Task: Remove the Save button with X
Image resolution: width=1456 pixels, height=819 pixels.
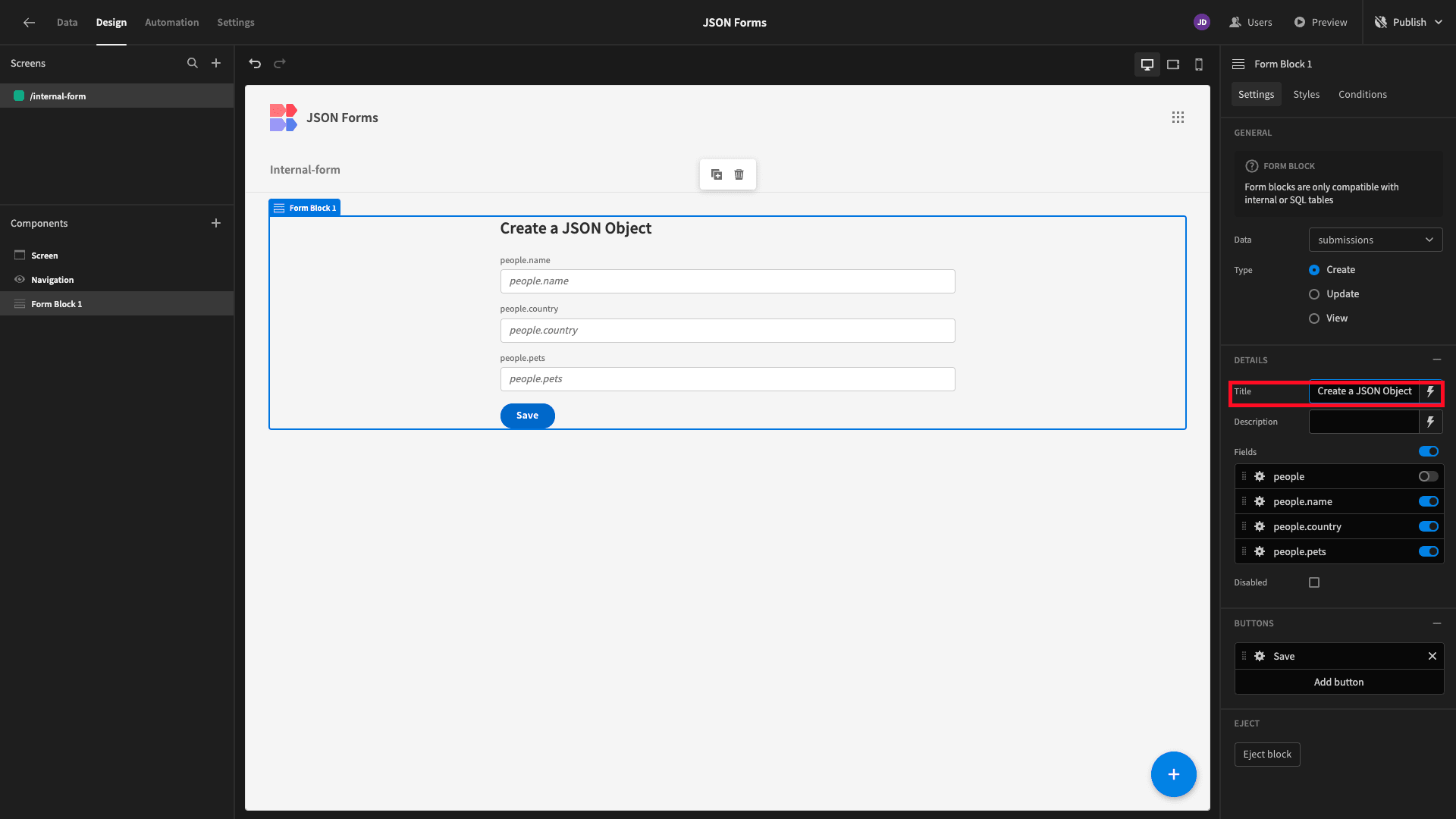Action: [1432, 656]
